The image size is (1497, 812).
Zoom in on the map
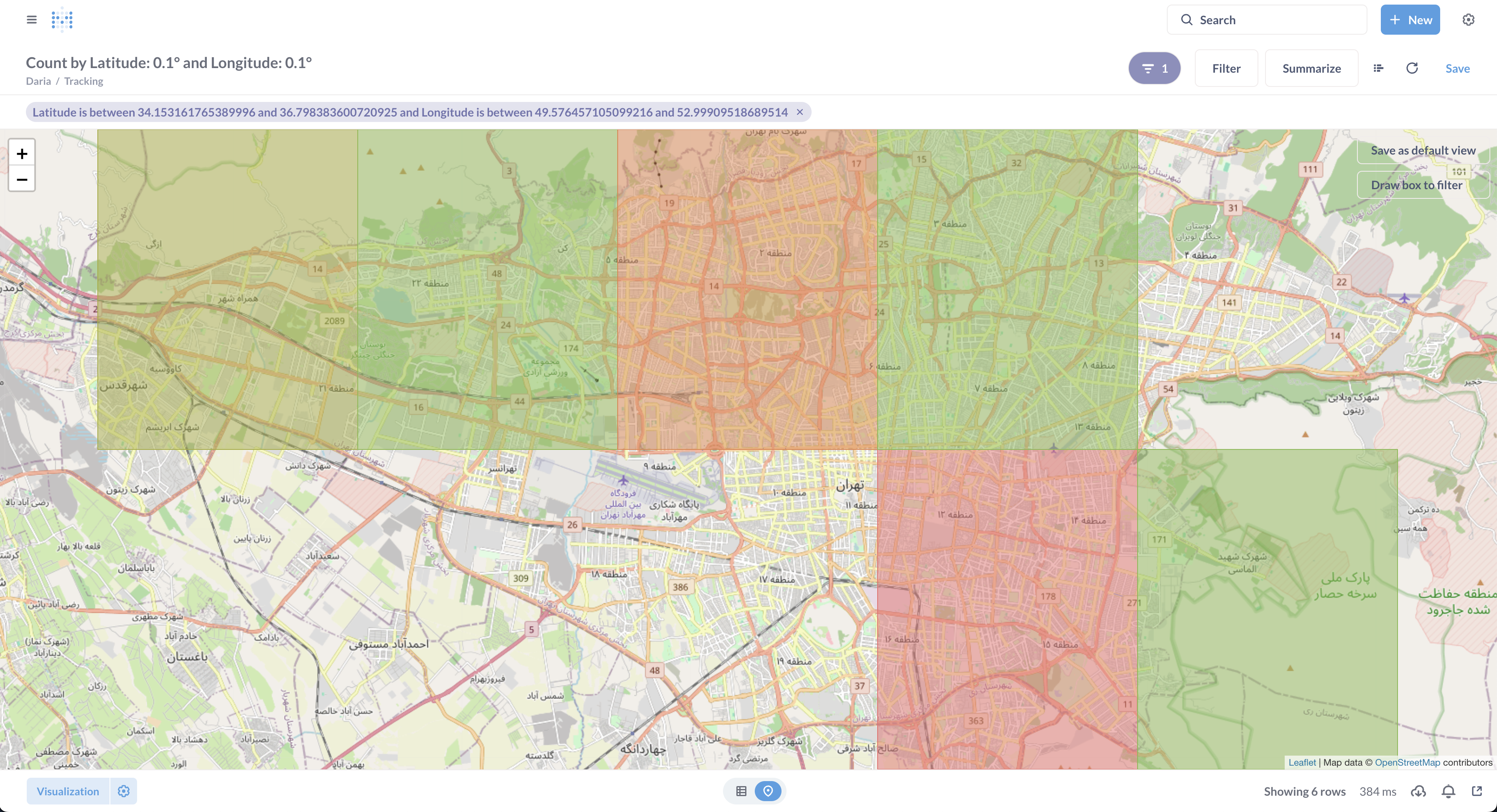tap(22, 153)
